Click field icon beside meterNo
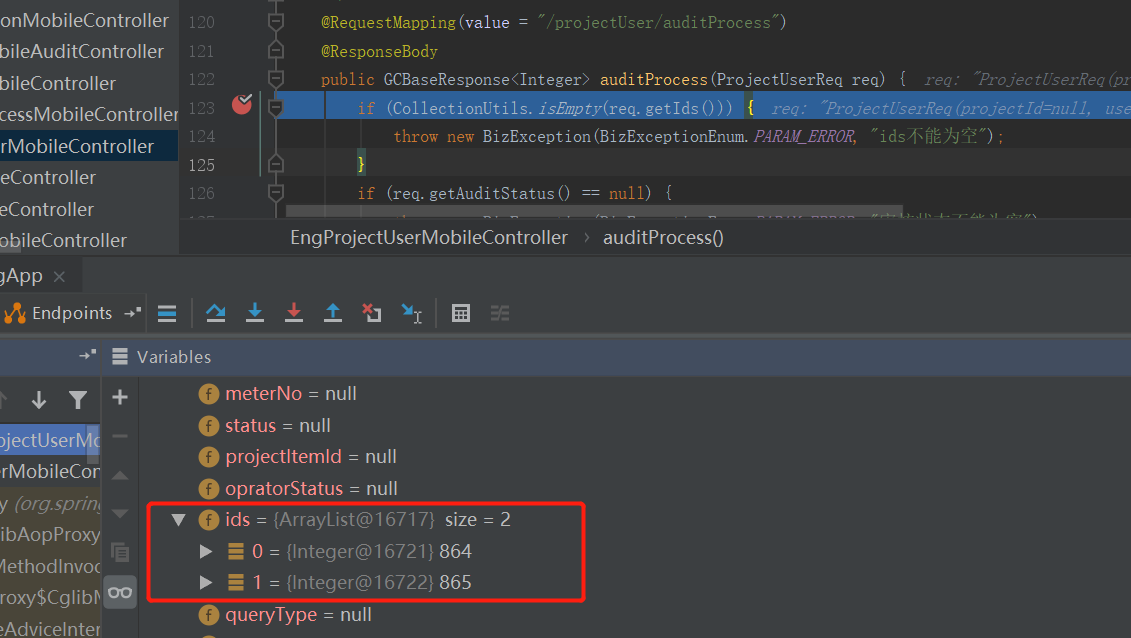 tap(208, 394)
